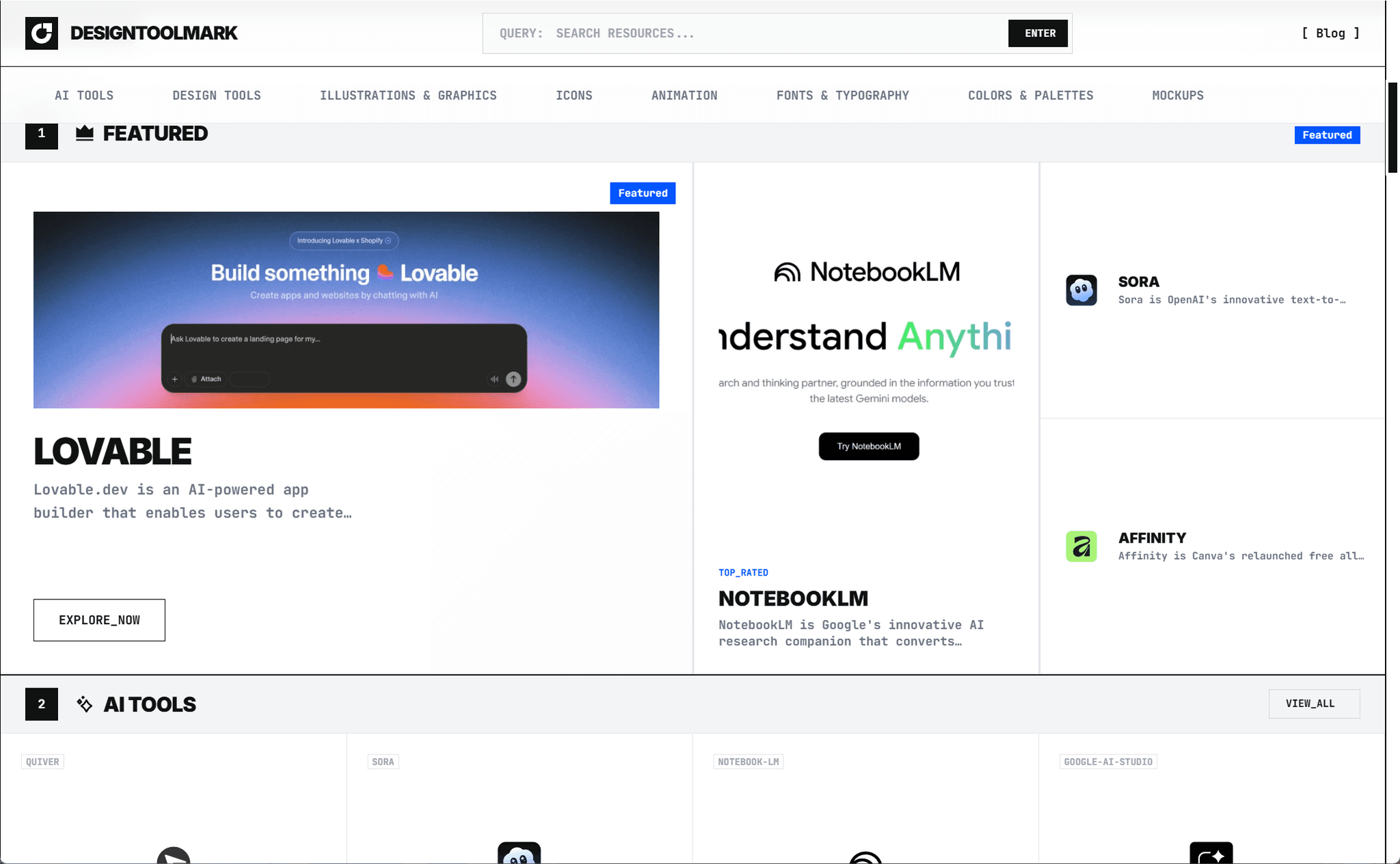Open the MOCKUPS category
The image size is (1400, 864).
tap(1177, 96)
